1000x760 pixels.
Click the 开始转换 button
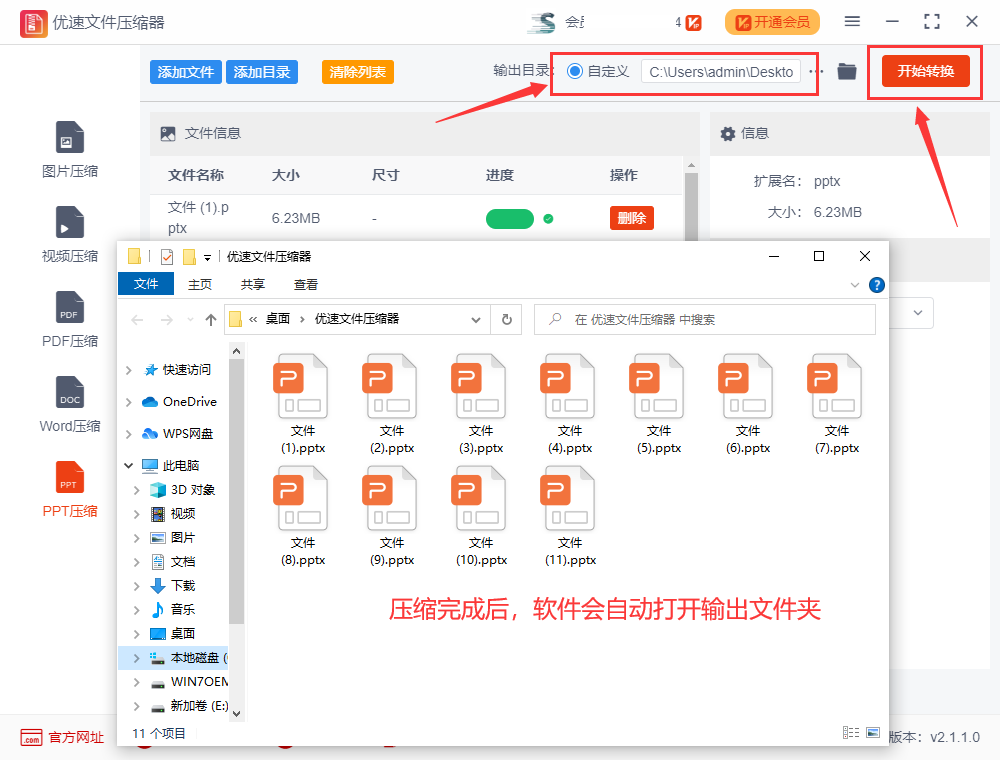[925, 71]
